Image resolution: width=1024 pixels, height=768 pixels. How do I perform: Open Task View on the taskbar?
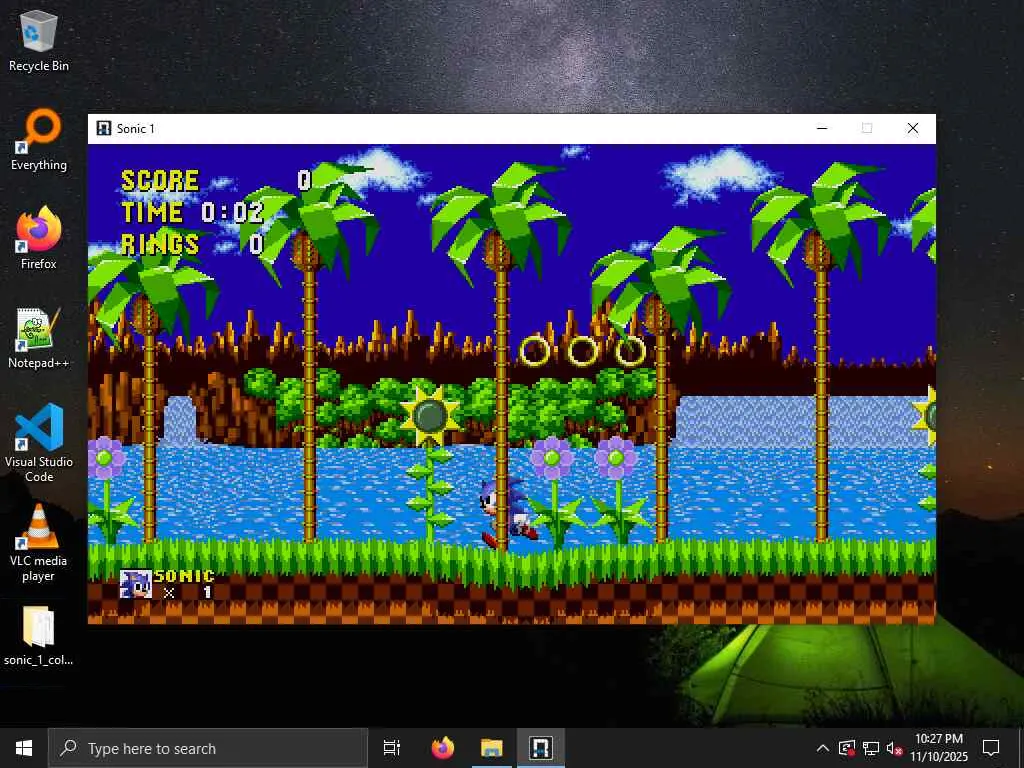coord(392,748)
